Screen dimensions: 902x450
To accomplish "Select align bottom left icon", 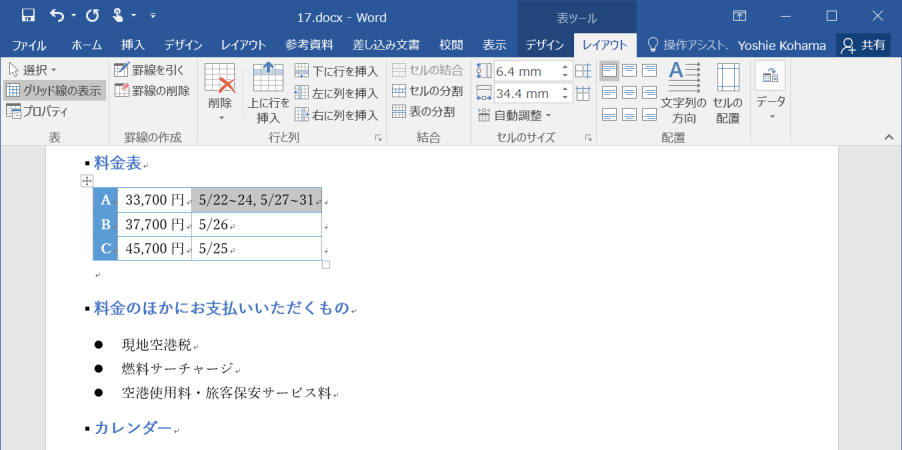I will coord(610,114).
